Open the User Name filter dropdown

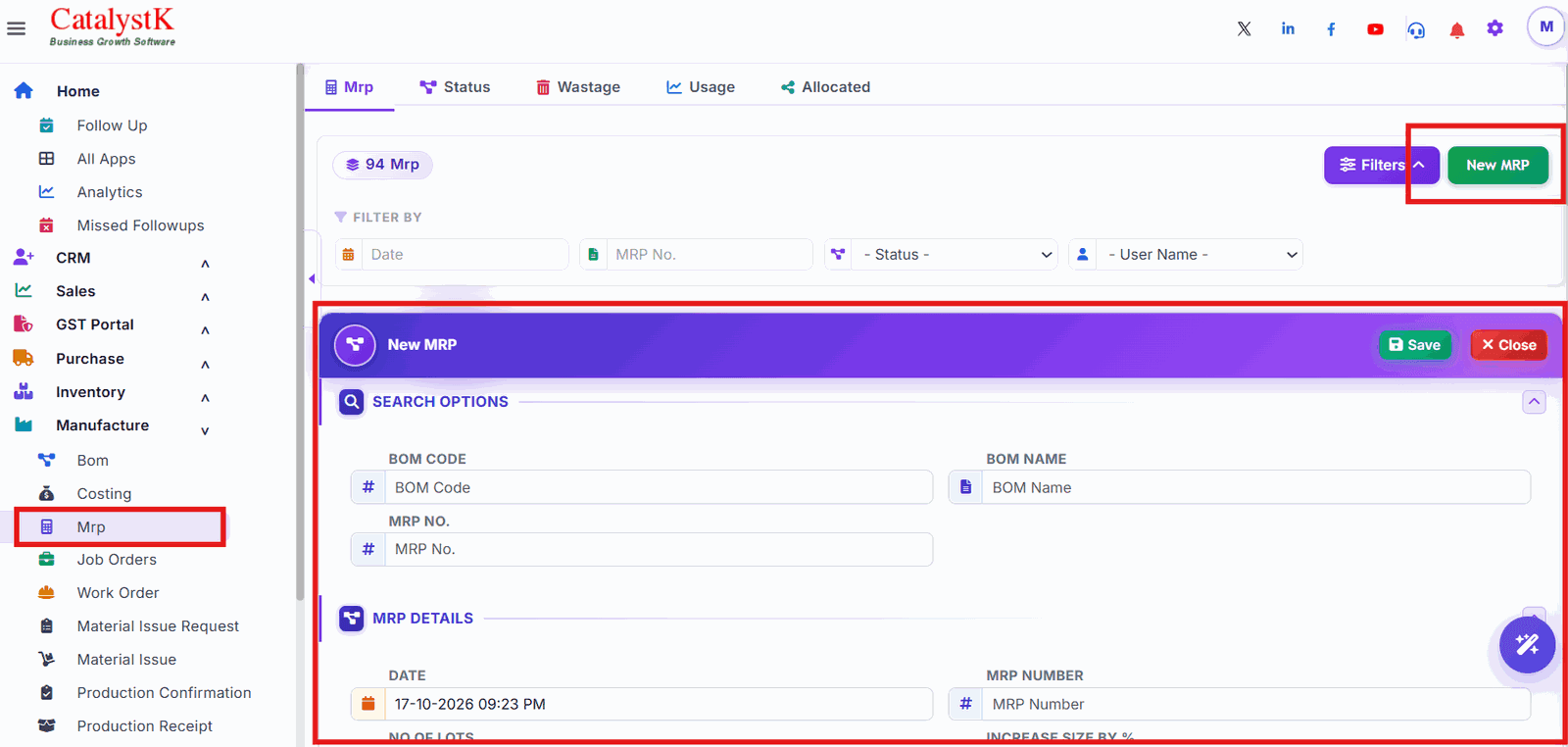1186,255
